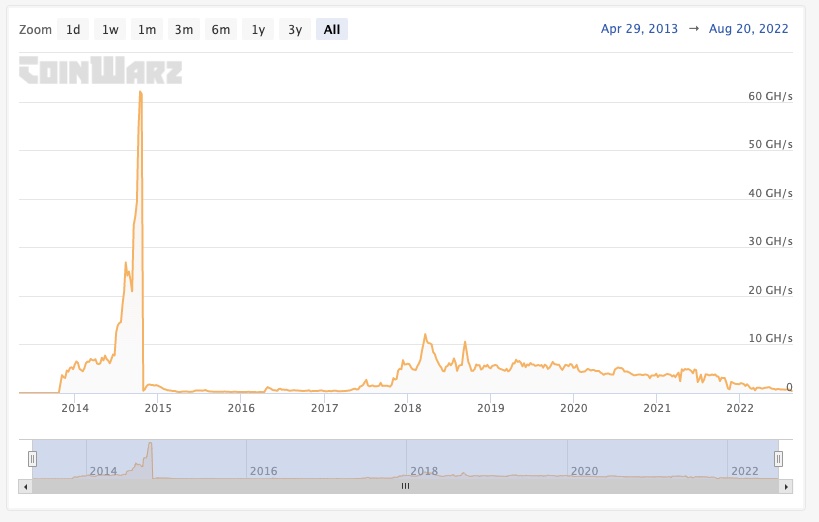Click the left navigator range handle

[32, 459]
